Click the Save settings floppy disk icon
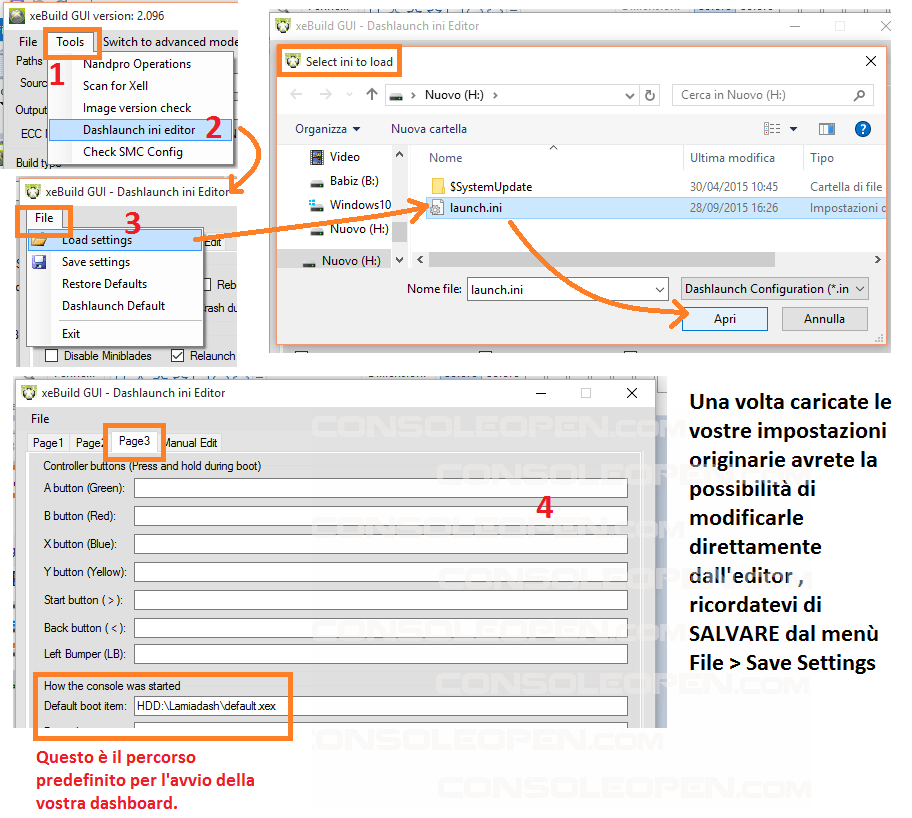 pos(39,262)
